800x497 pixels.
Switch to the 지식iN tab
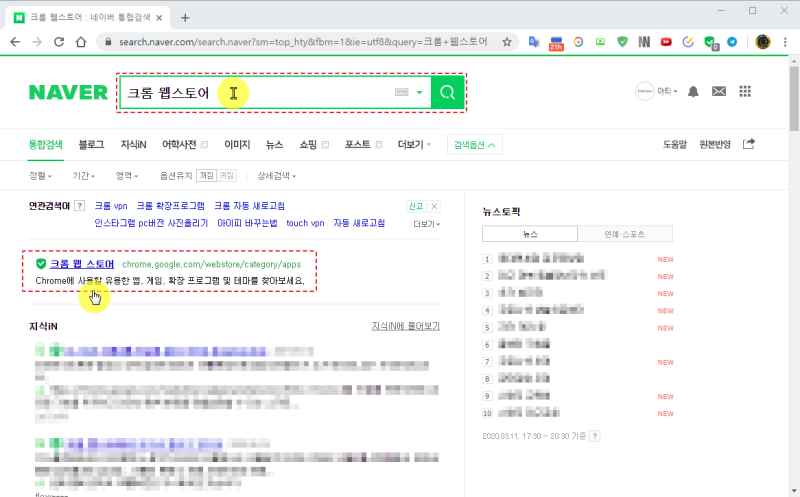[133, 144]
